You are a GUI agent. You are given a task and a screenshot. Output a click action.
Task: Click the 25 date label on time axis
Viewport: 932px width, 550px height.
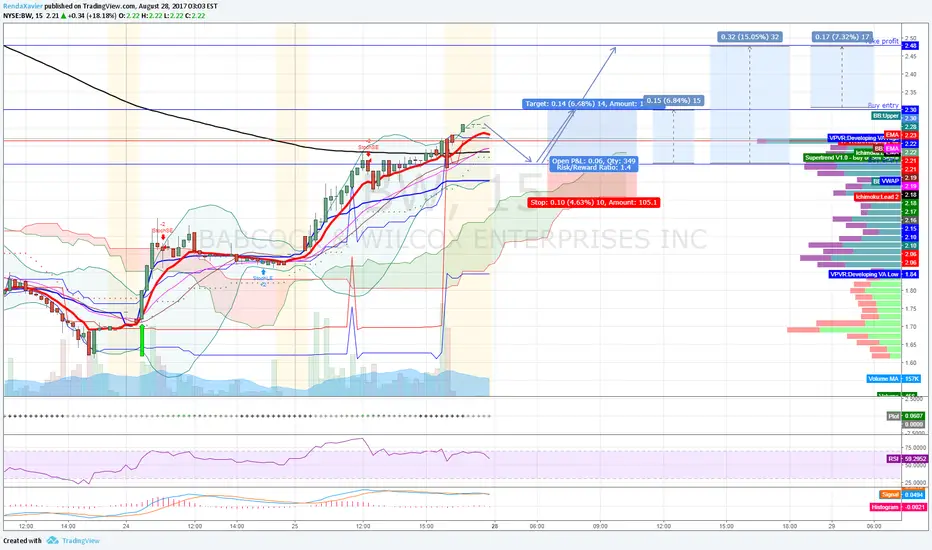point(295,526)
